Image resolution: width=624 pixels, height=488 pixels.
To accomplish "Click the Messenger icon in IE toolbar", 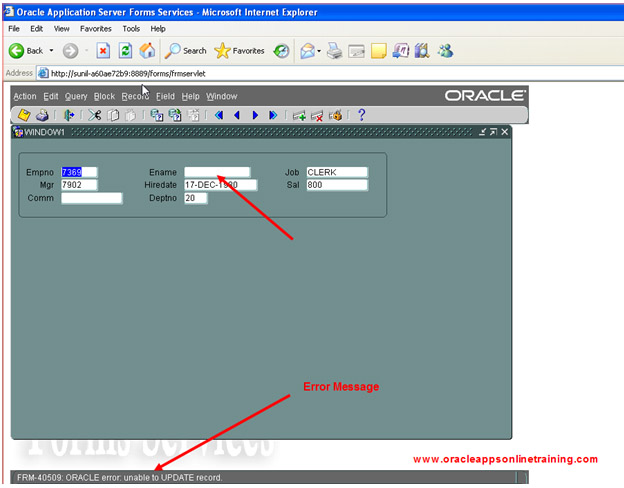I will coord(445,51).
